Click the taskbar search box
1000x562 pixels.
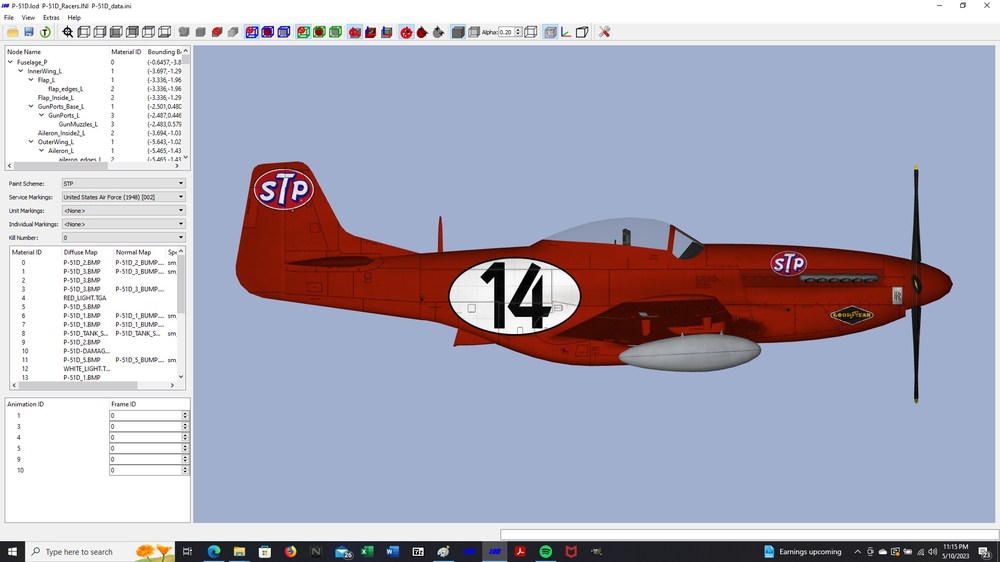coord(99,552)
